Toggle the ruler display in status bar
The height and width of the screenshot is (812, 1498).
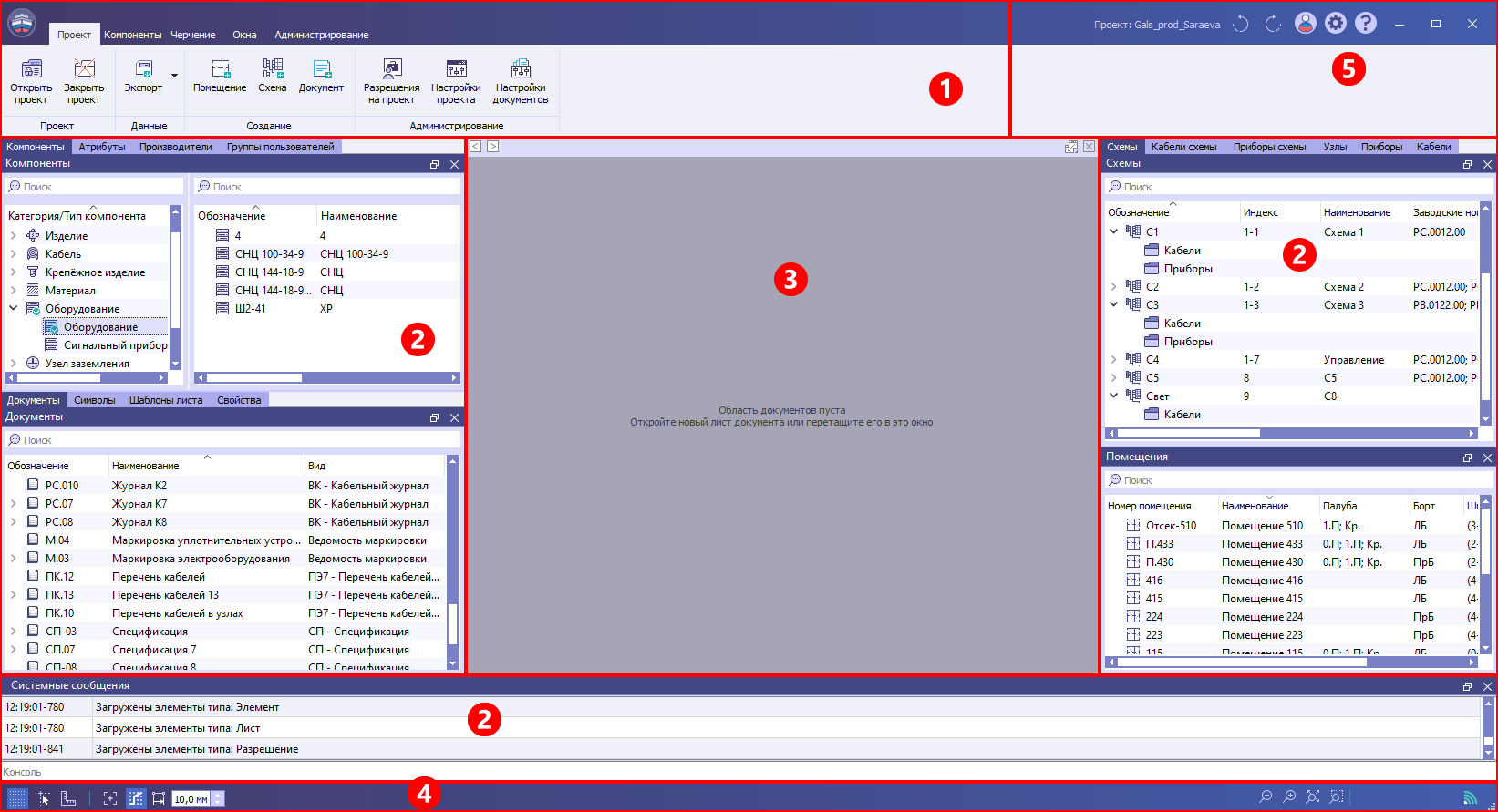(68, 798)
